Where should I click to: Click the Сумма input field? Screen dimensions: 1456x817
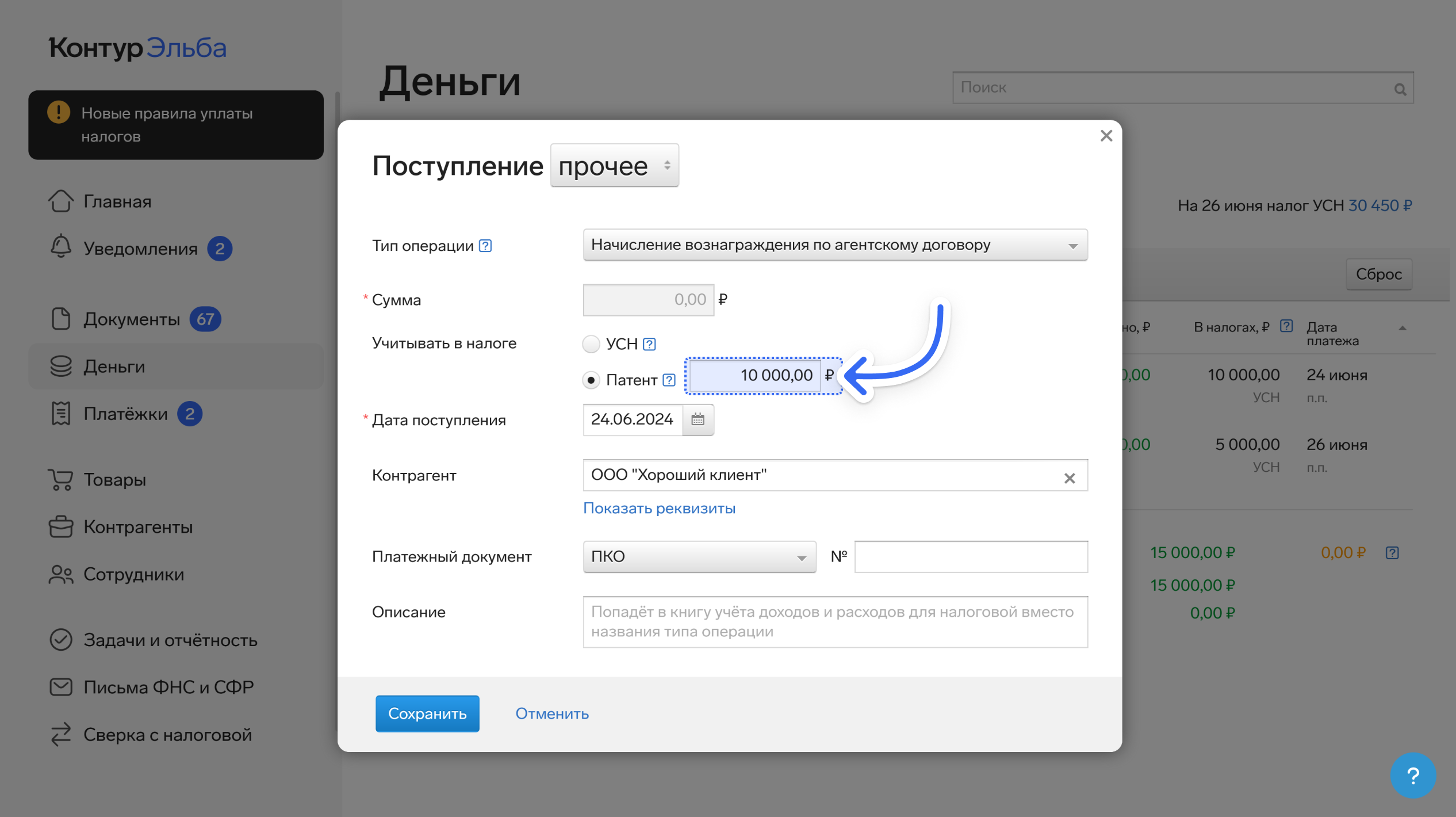tap(648, 300)
